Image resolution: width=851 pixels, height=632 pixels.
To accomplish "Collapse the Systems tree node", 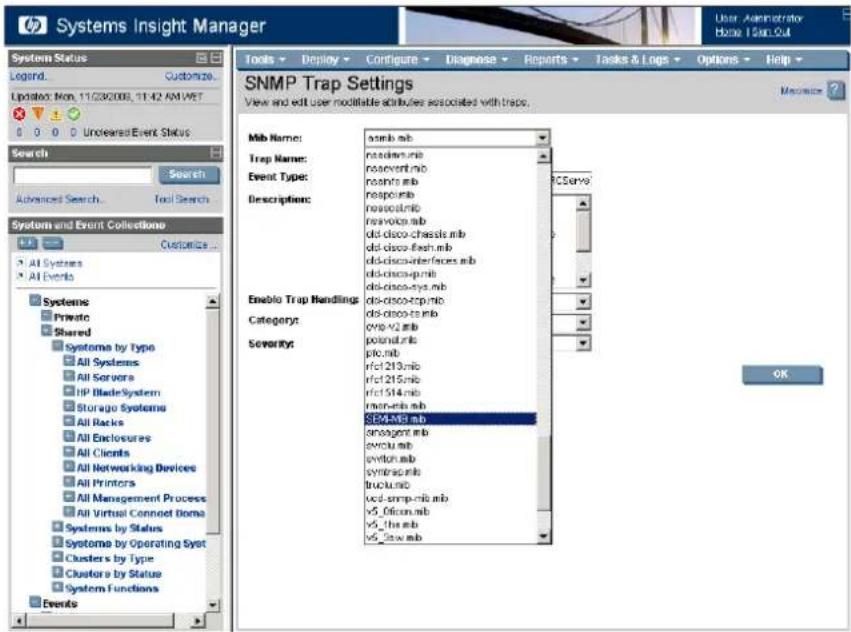I will click(35, 301).
